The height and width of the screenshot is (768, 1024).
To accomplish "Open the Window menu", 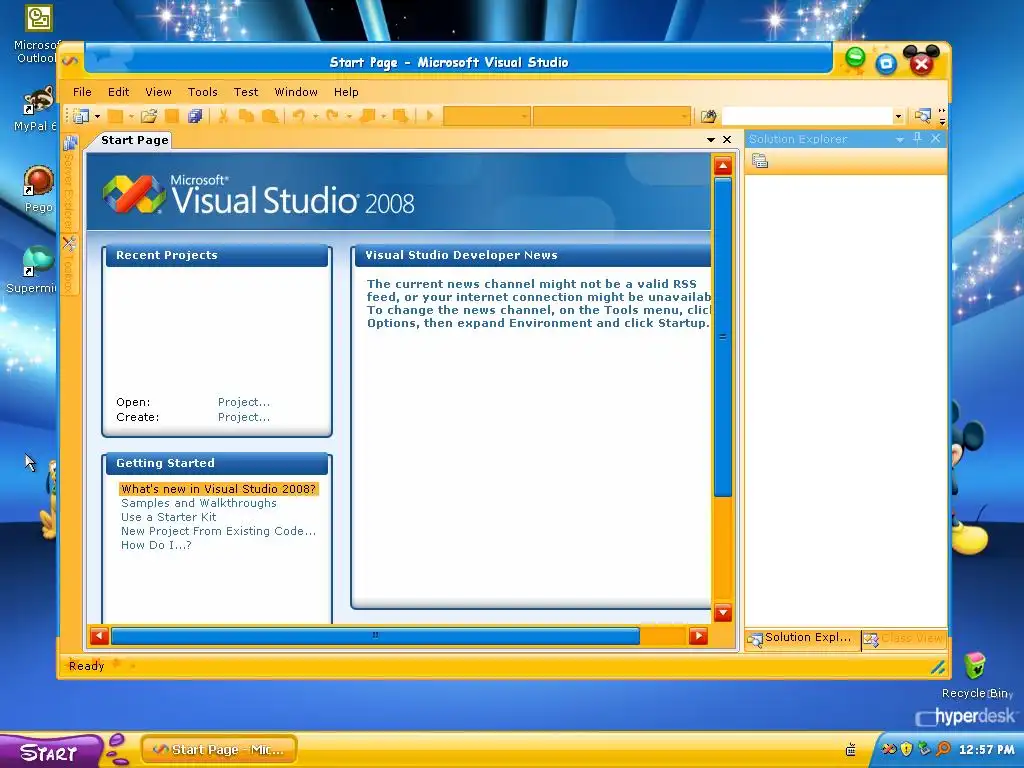I will point(296,92).
